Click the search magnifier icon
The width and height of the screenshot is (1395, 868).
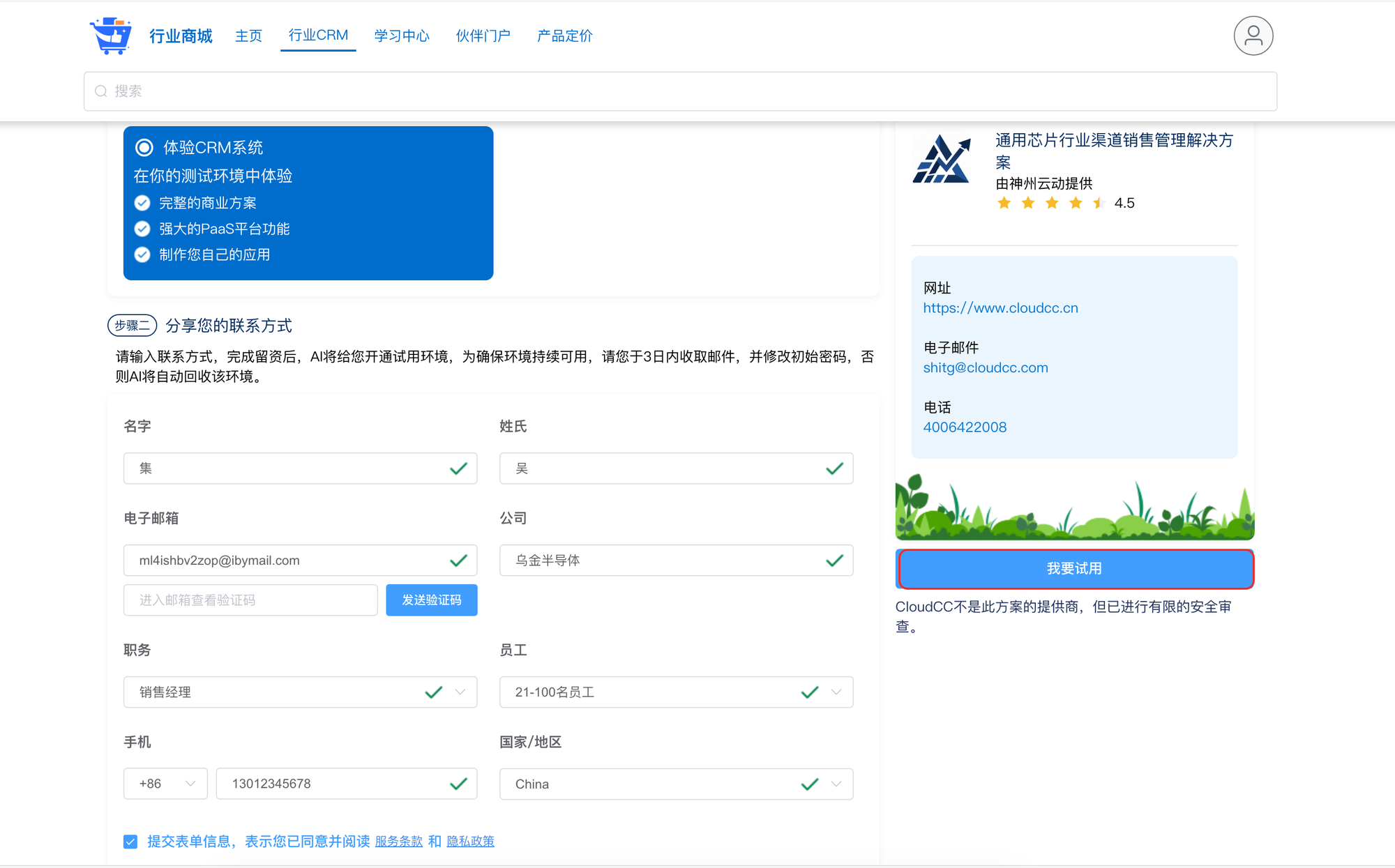click(101, 91)
